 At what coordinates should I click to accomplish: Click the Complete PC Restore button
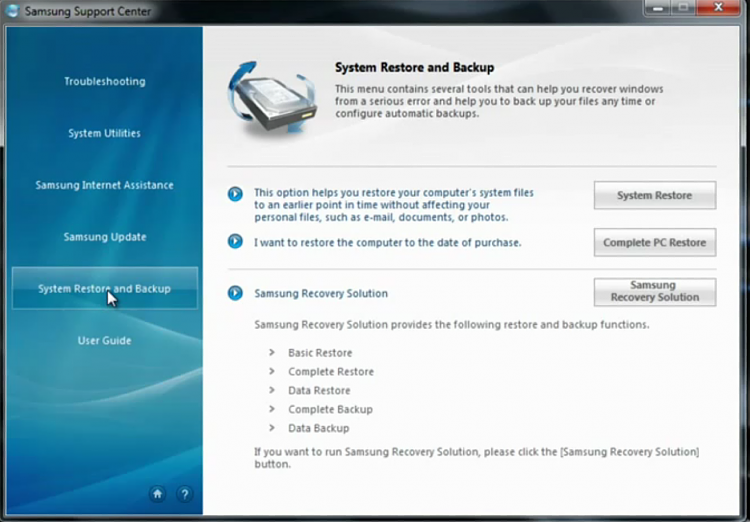tap(655, 243)
